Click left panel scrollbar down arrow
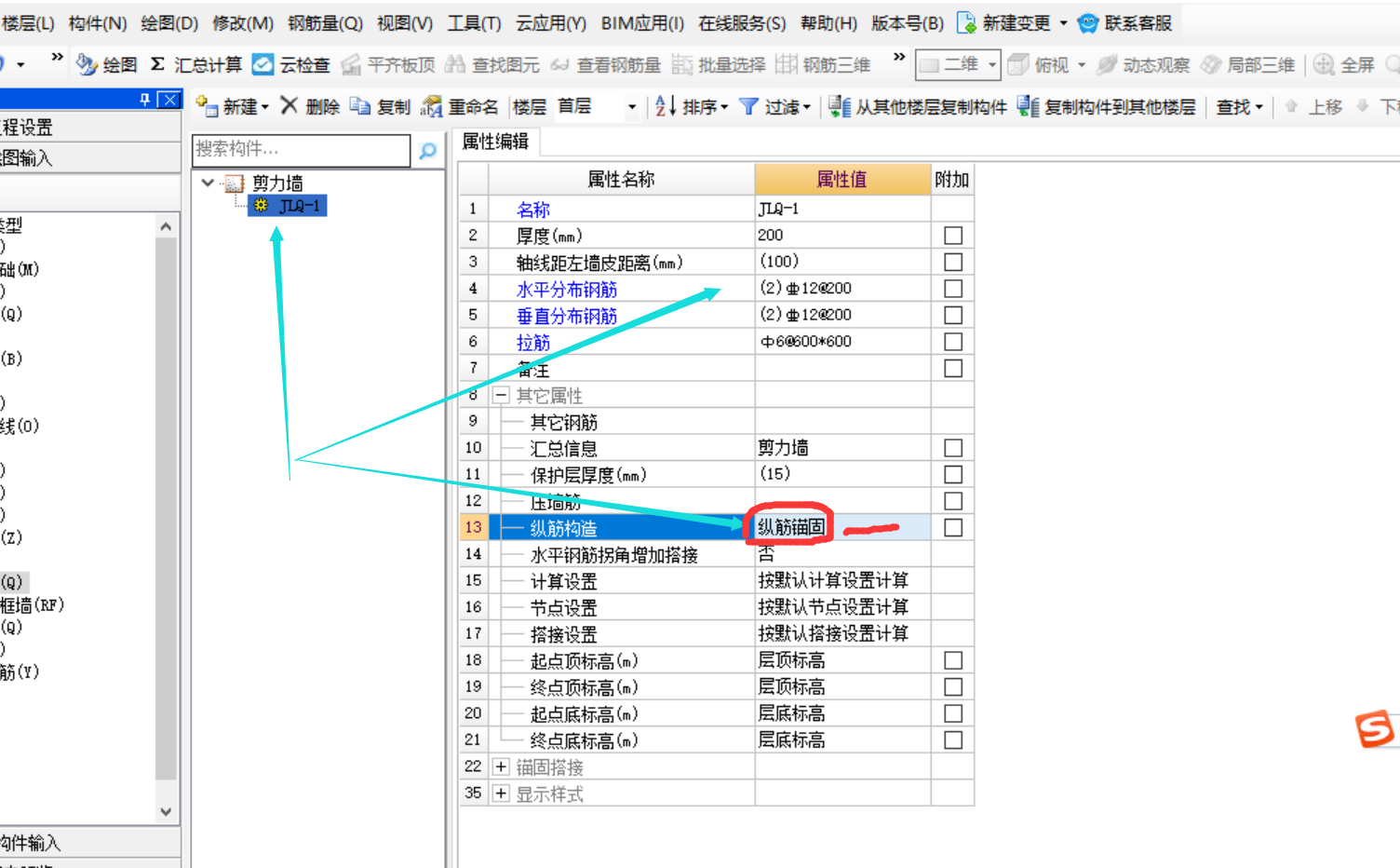 (x=166, y=811)
